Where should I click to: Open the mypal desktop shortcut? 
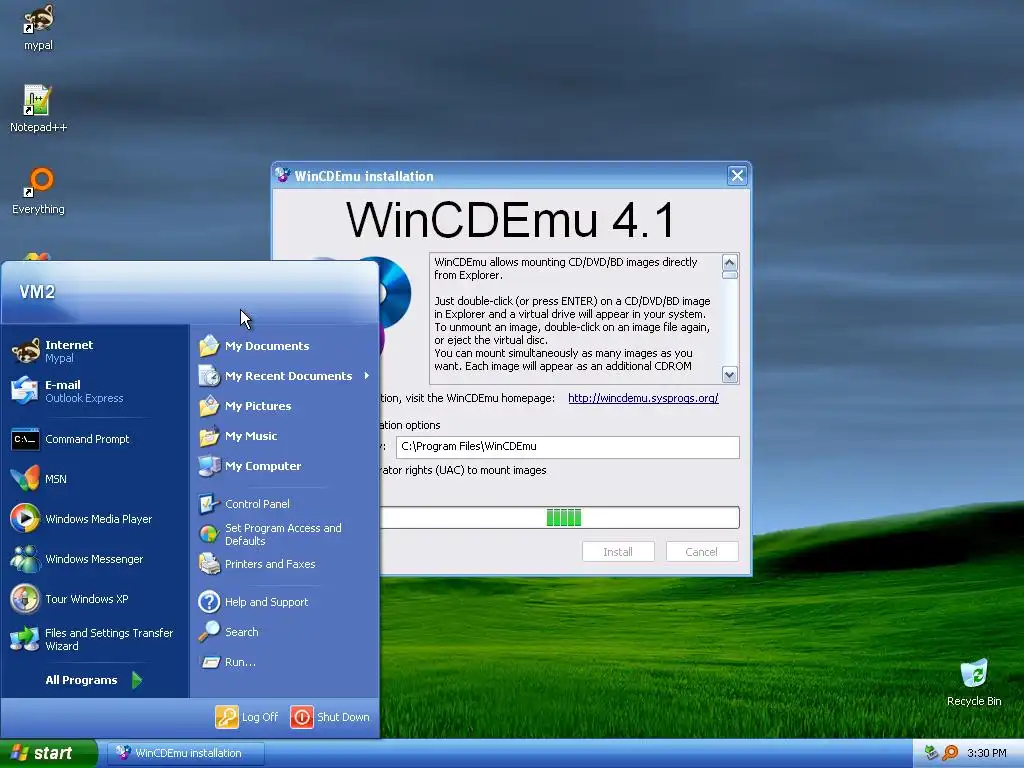(38, 27)
